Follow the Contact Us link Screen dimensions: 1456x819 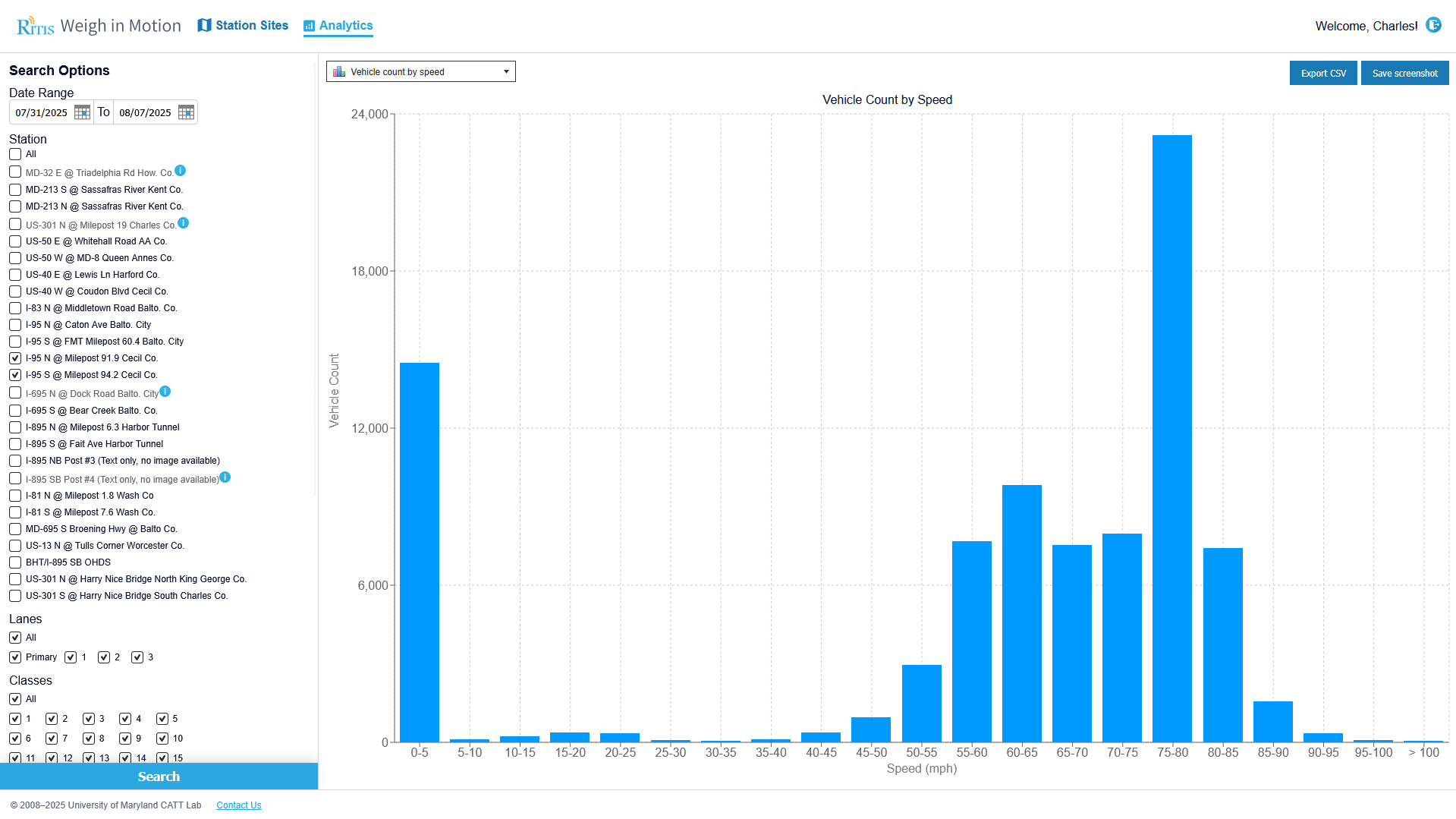click(238, 805)
